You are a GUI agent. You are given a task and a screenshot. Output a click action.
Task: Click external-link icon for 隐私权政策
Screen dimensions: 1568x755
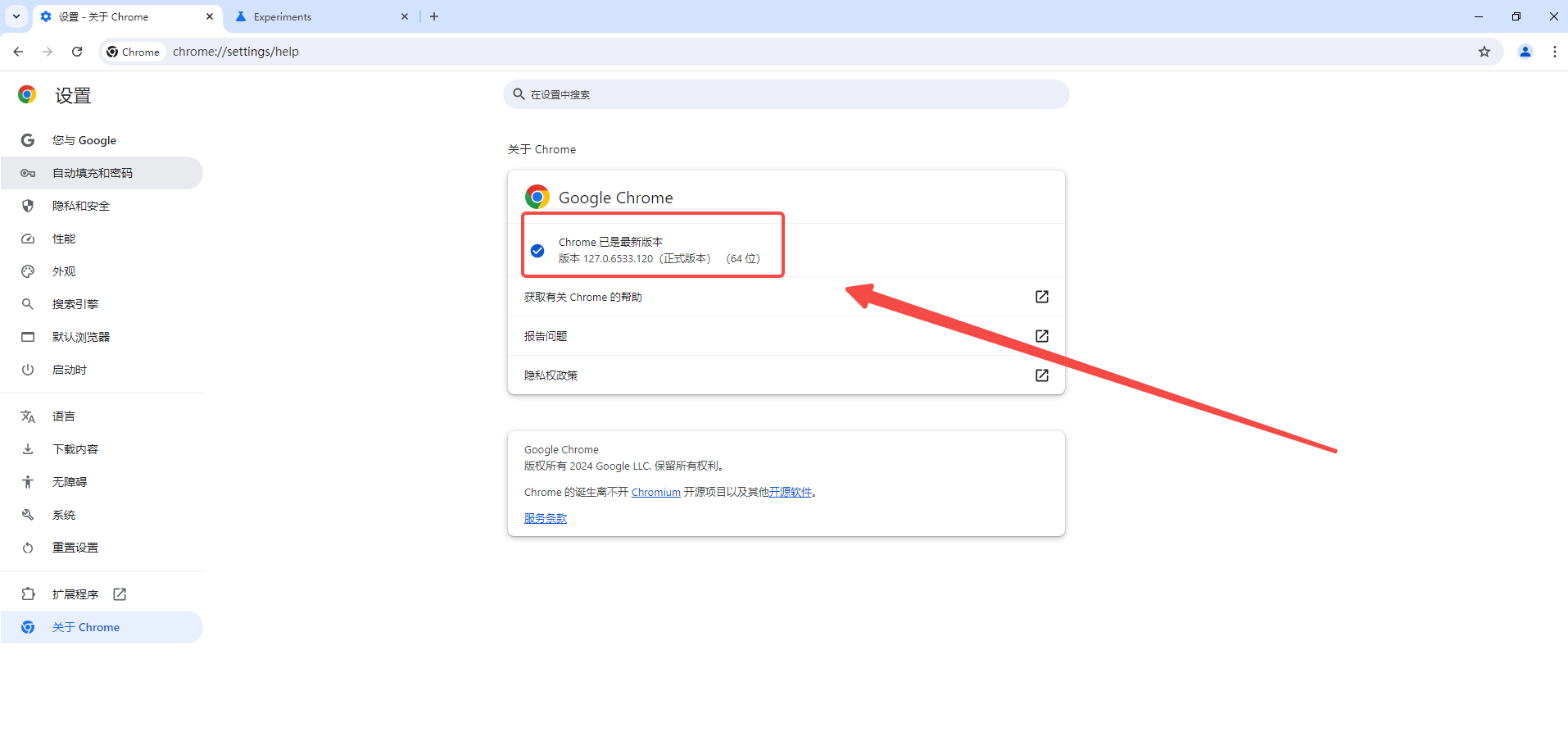tap(1042, 375)
